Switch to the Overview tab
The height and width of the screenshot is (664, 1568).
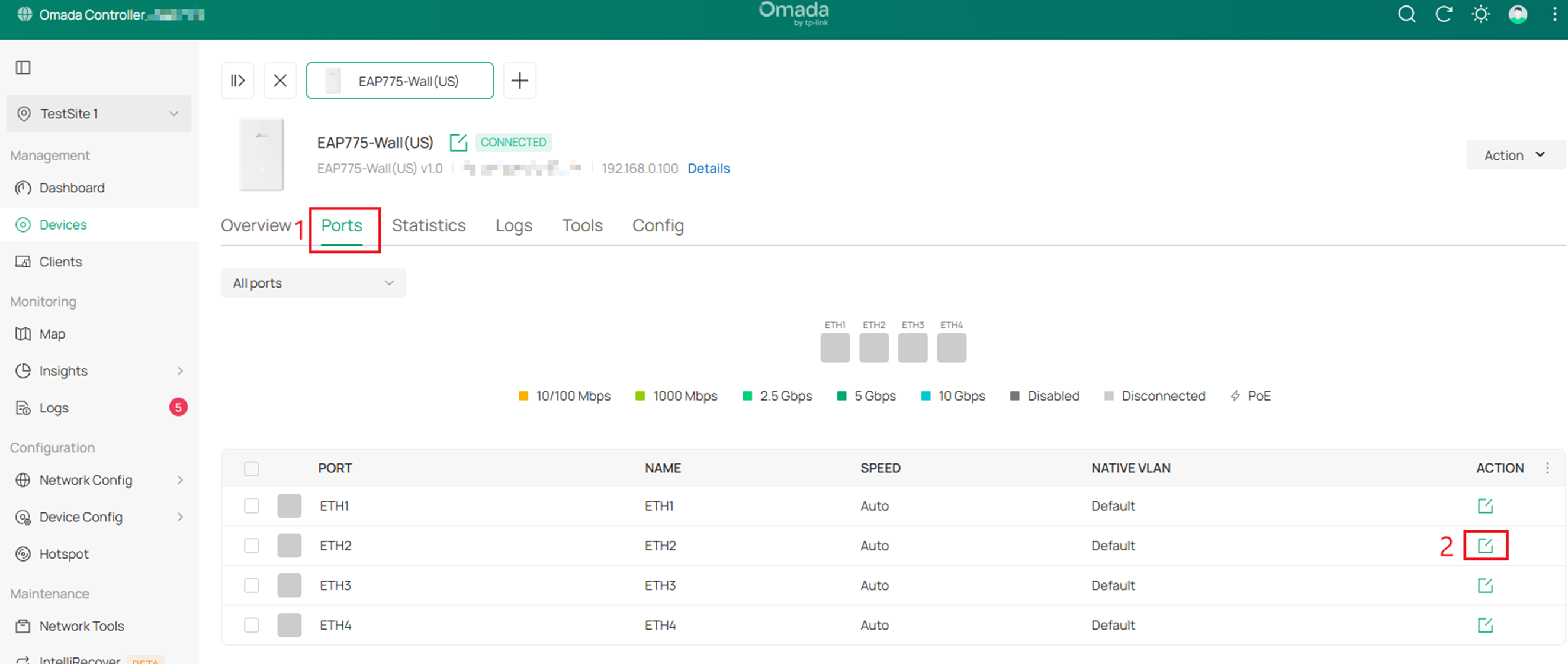(256, 226)
